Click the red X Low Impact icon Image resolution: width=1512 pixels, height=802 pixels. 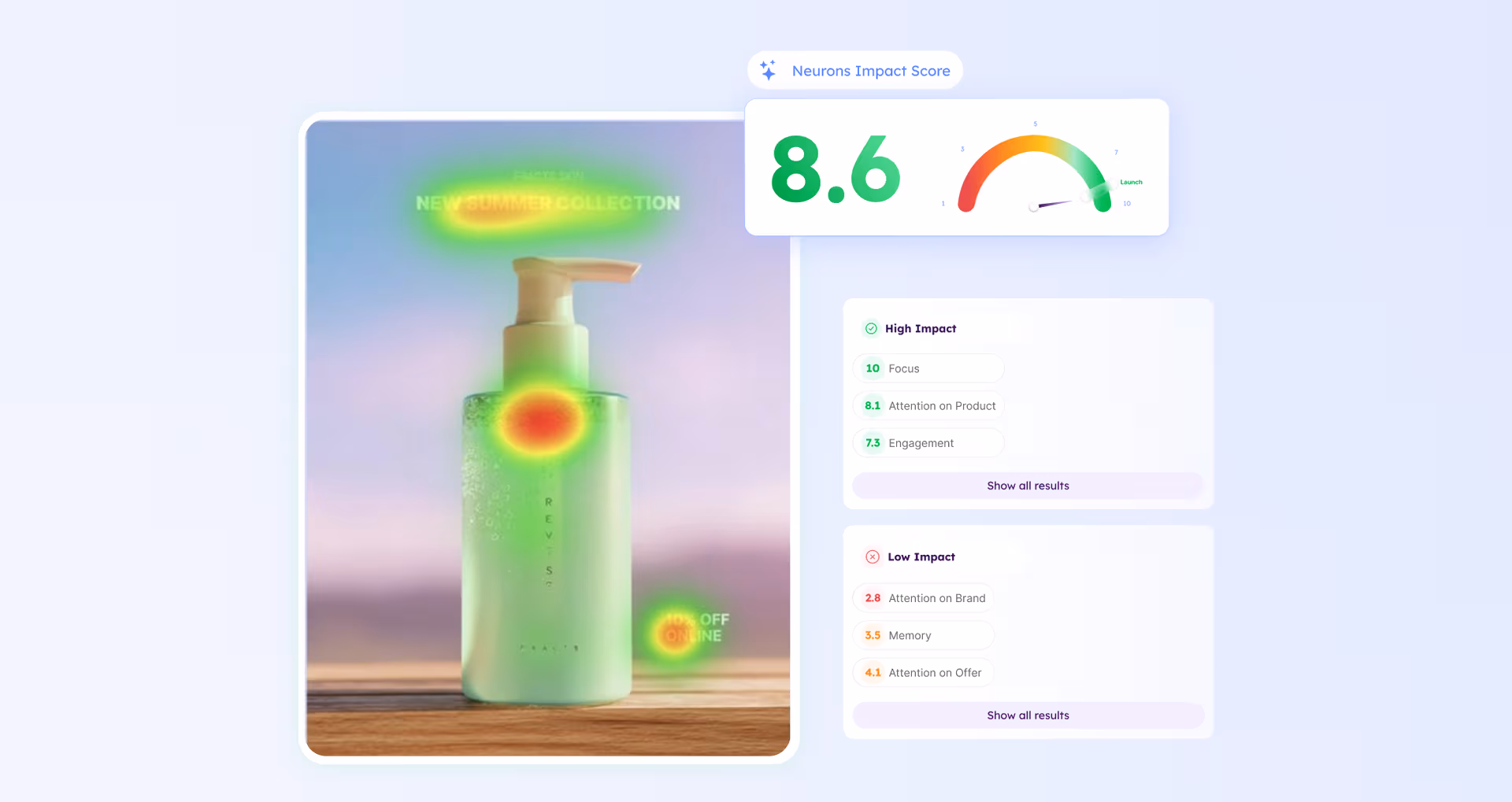(x=872, y=556)
